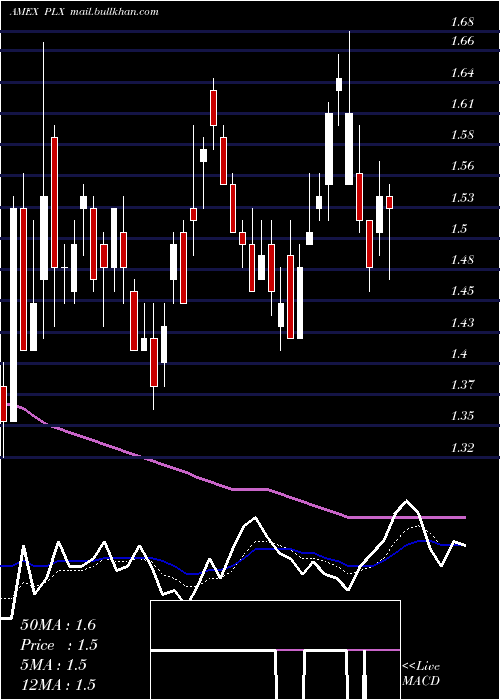
Task: Click the highest white candle near 1.64
Action: [x=339, y=84]
